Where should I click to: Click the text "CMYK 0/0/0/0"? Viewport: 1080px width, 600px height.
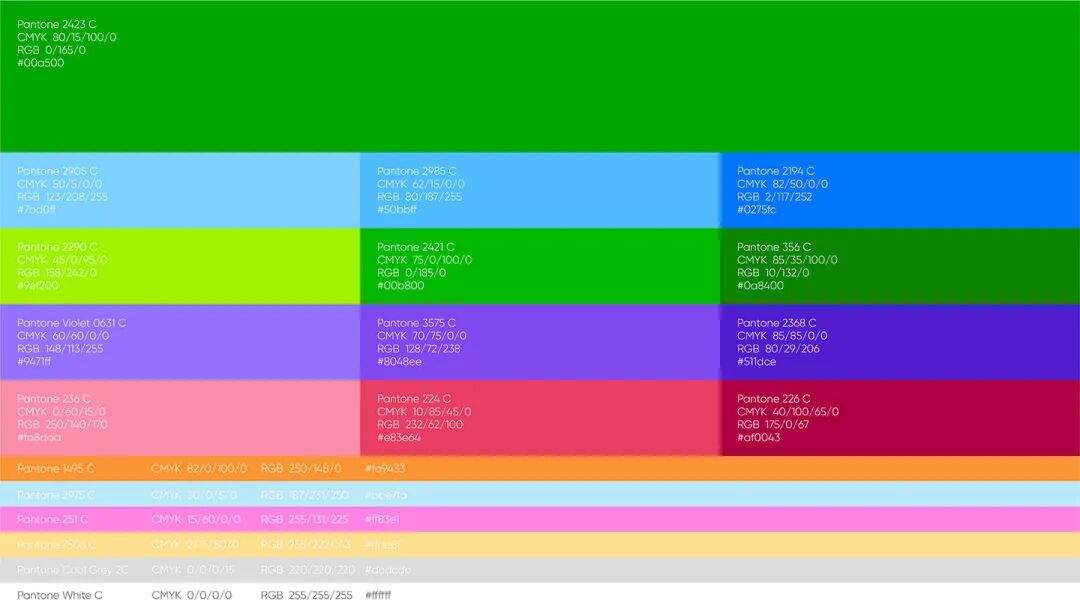pyautogui.click(x=192, y=595)
